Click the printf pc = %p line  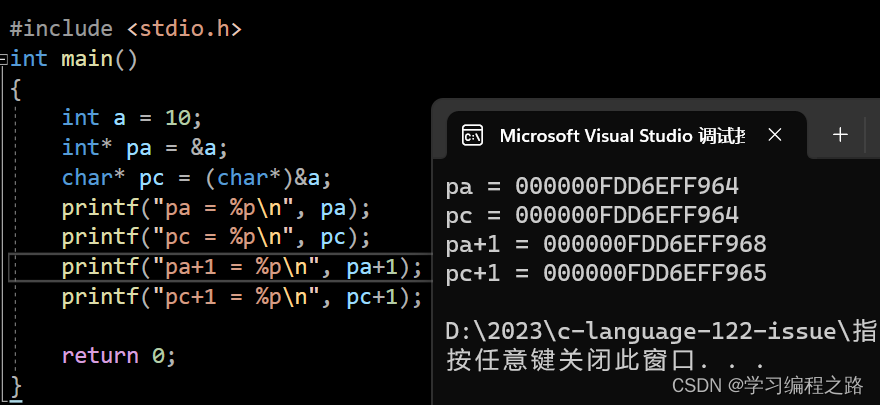coord(216,238)
